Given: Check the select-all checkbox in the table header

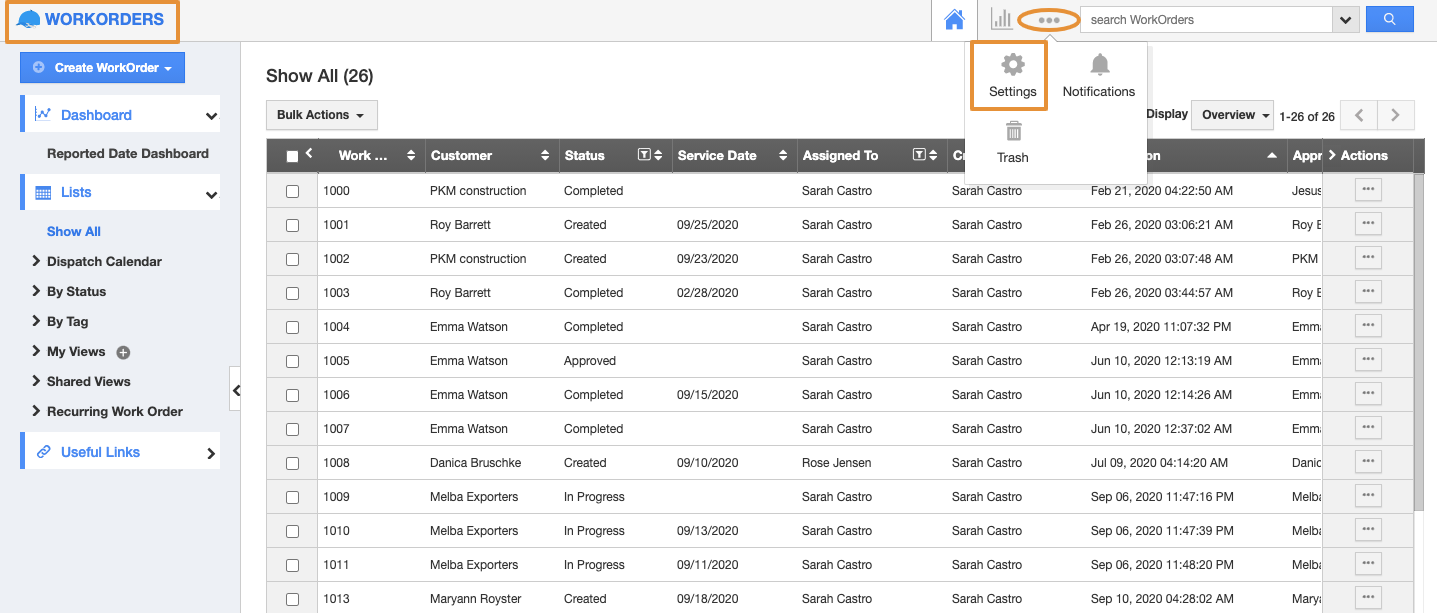Looking at the screenshot, I should coord(292,155).
